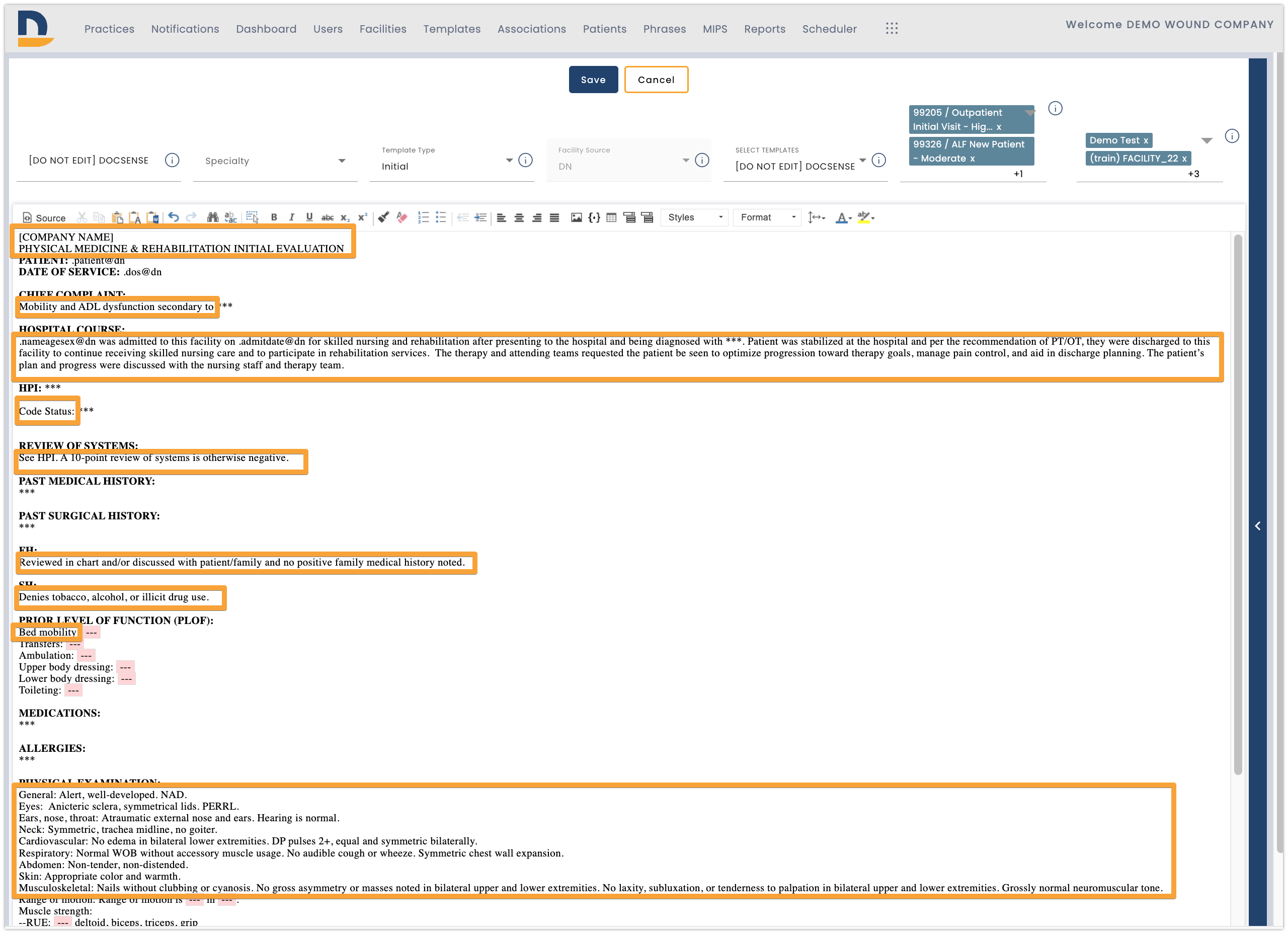Image resolution: width=1288 pixels, height=934 pixels.
Task: Click info icon beside Facility Source
Action: coord(702,160)
